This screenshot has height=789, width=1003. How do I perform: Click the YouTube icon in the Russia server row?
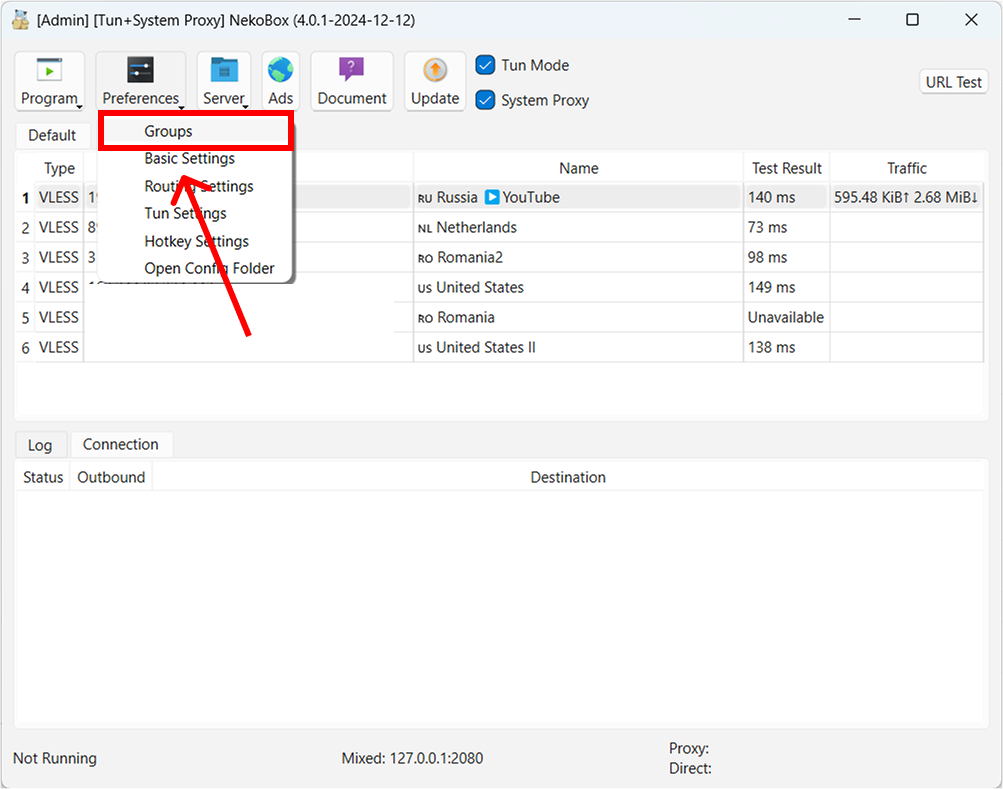pyautogui.click(x=492, y=197)
